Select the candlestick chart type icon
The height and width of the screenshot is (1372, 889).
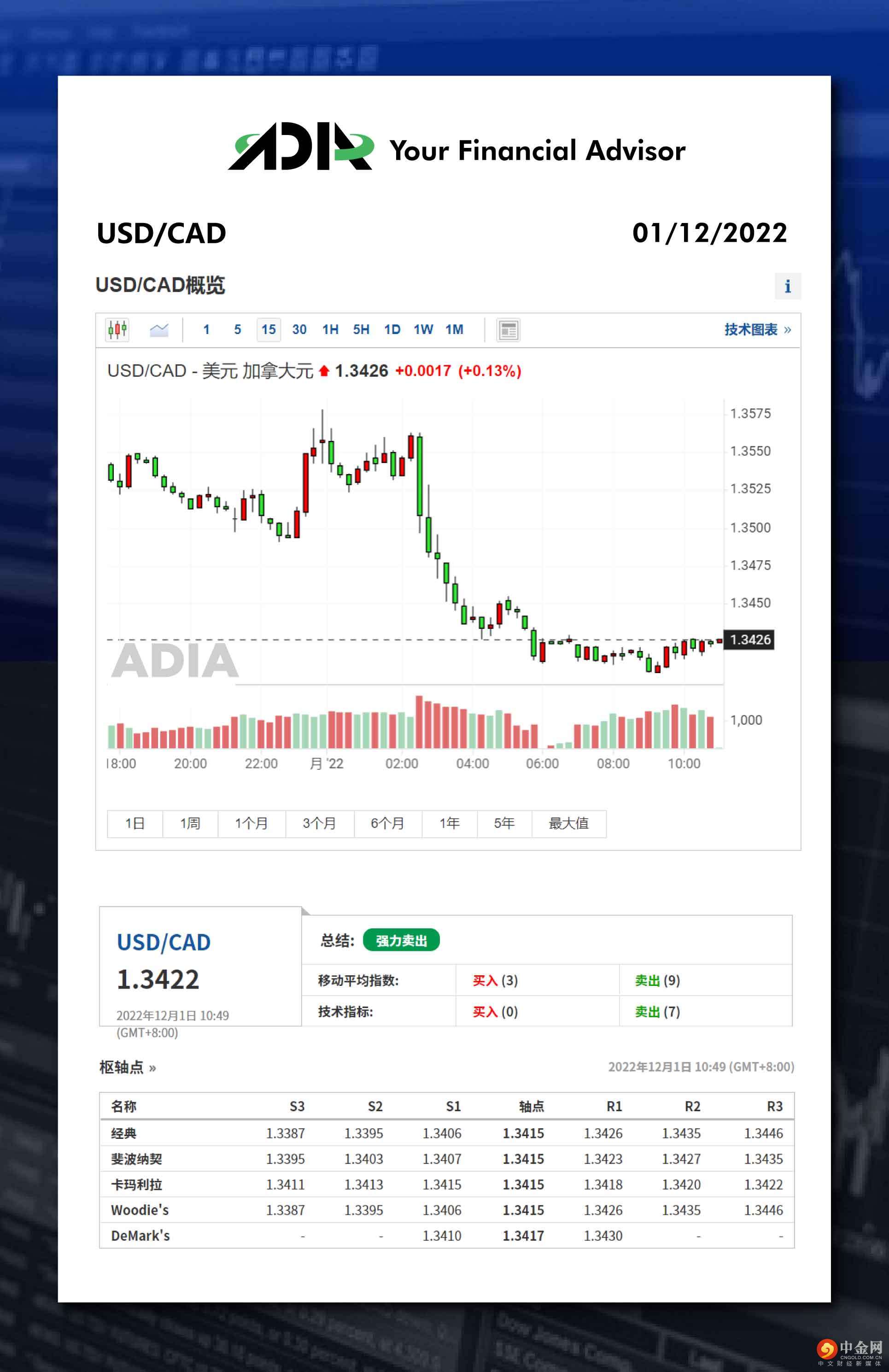point(117,330)
